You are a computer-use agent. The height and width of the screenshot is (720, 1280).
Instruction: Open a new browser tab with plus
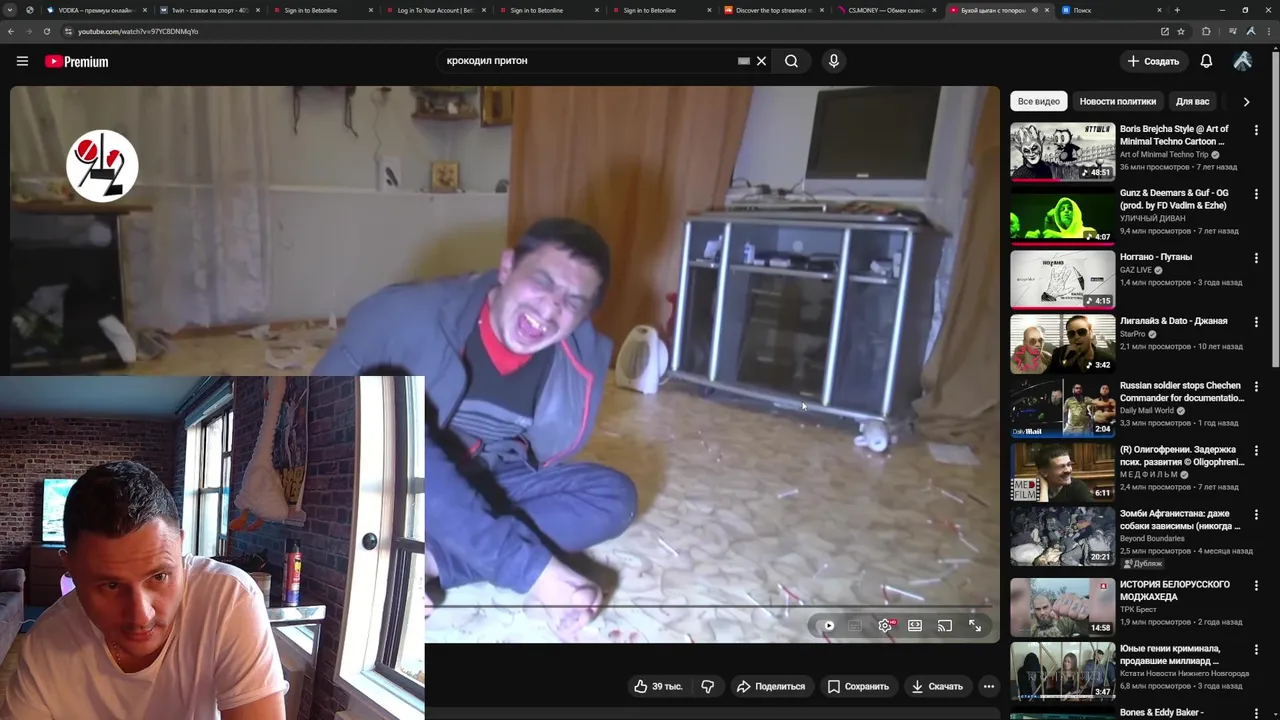tap(1177, 10)
